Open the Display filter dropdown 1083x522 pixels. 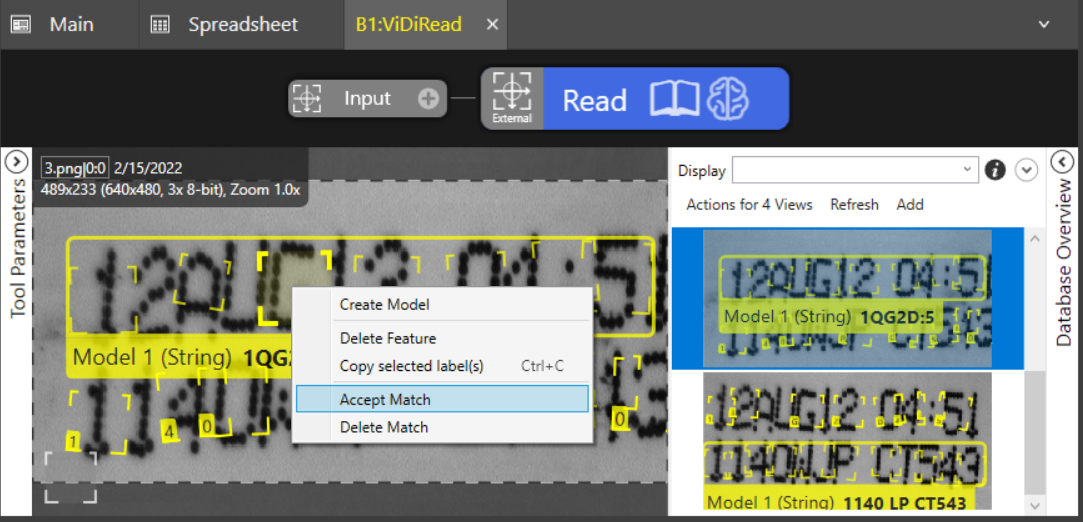[855, 170]
